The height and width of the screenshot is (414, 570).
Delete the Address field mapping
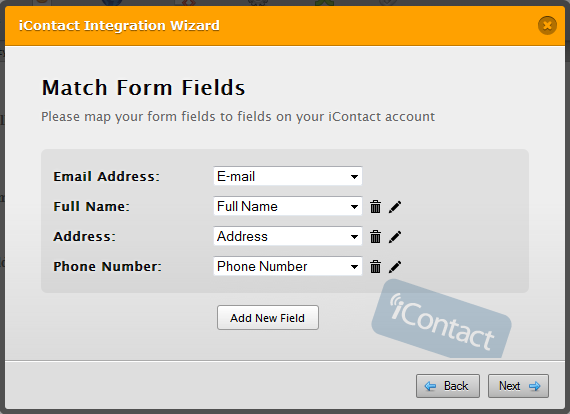pyautogui.click(x=376, y=237)
